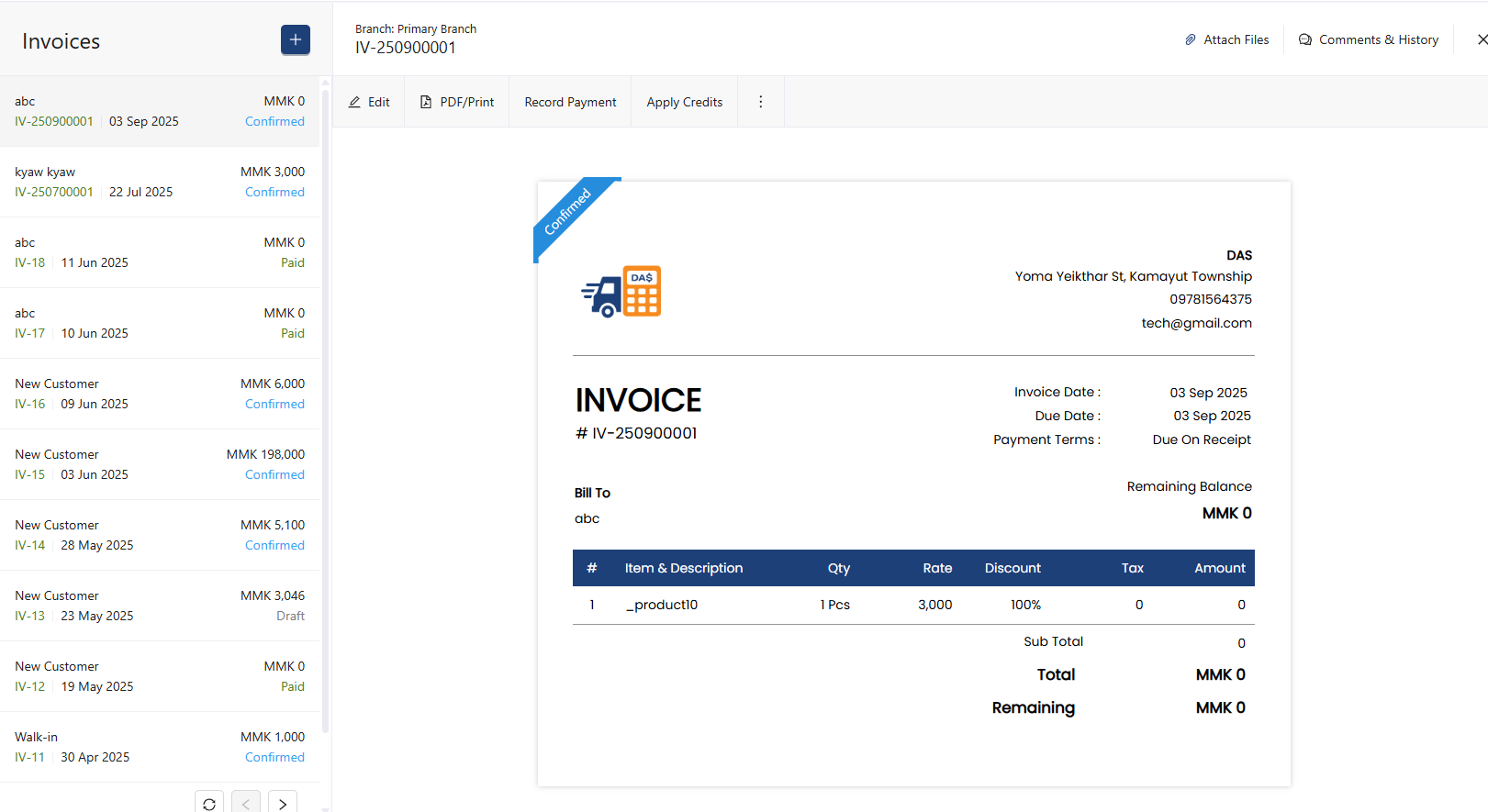Click the DAS company logo on invoice
This screenshot has height=812, width=1488.
[x=621, y=292]
